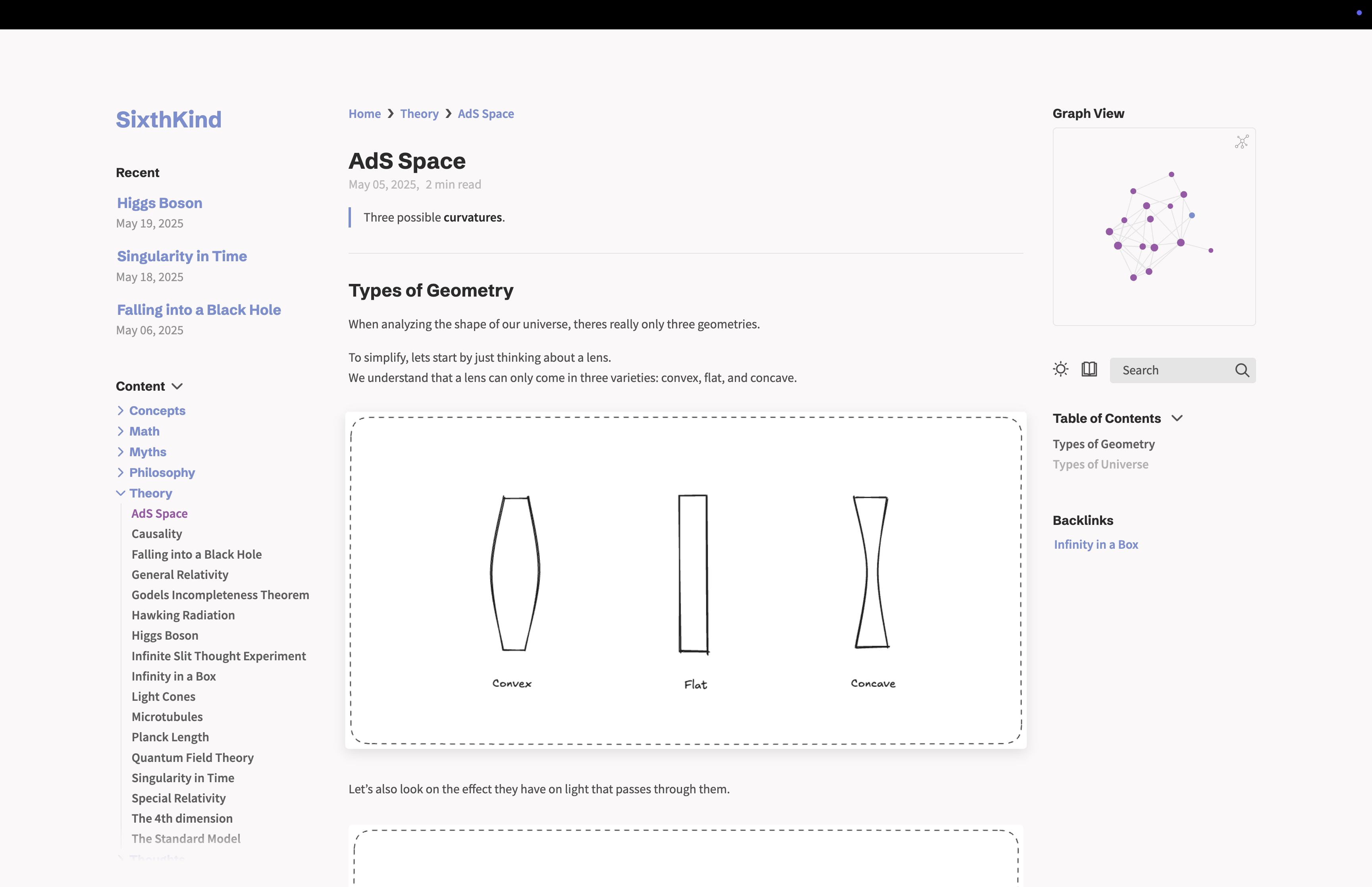
Task: Expand the Concepts folder
Action: [x=120, y=411]
